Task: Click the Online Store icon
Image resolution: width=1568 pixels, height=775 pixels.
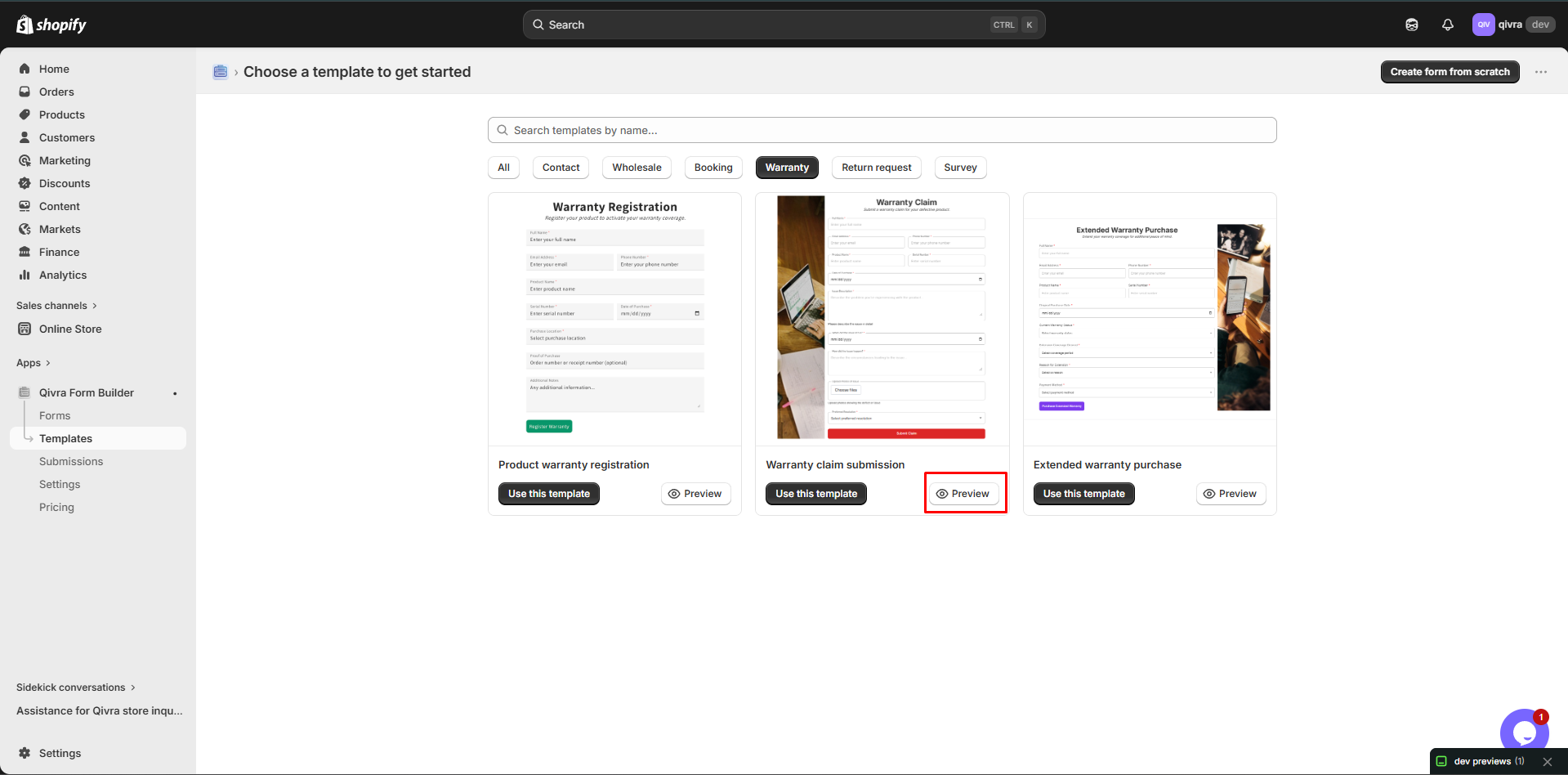Action: point(25,329)
